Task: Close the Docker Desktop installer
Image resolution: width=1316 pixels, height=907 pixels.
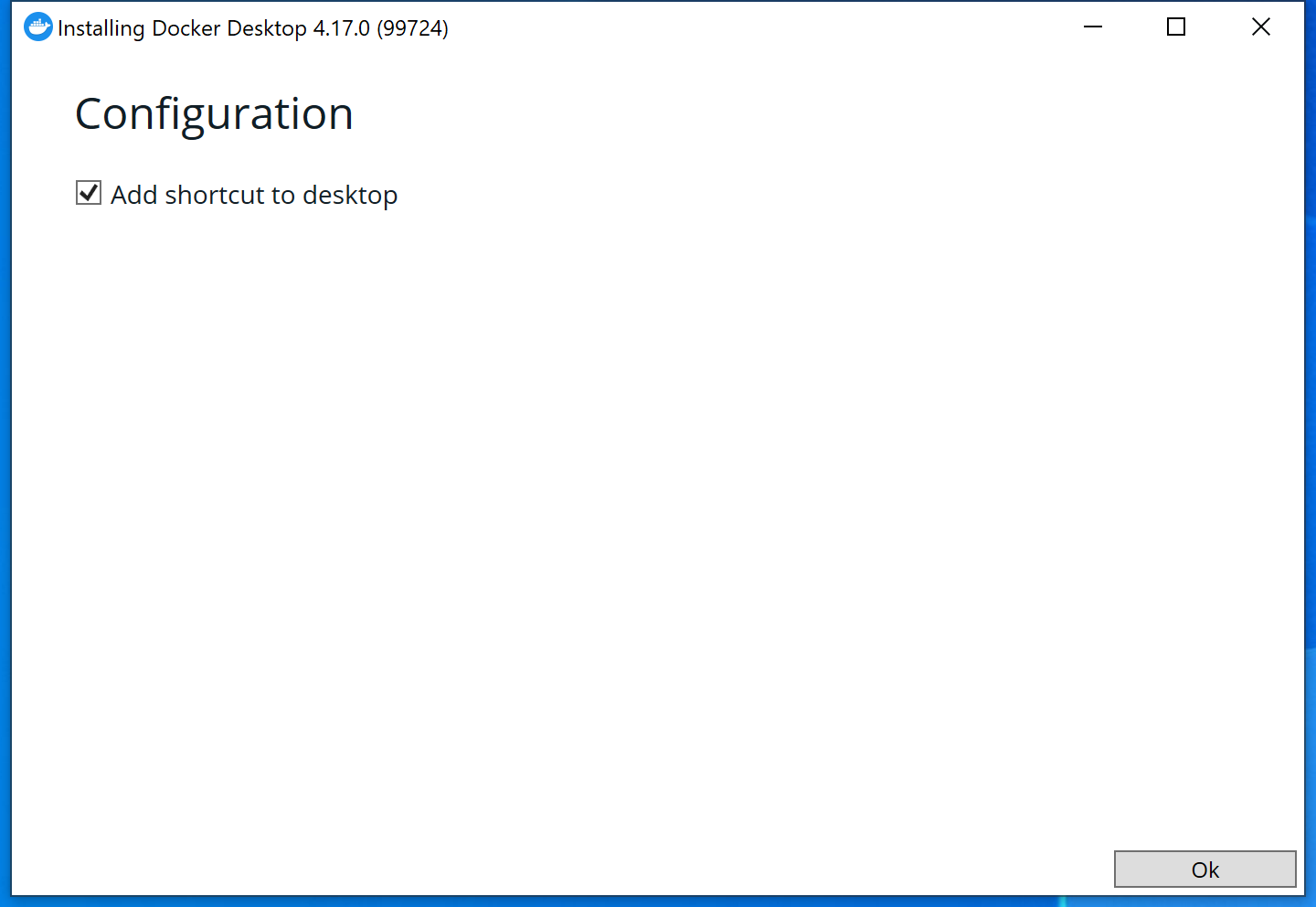Action: [1260, 27]
